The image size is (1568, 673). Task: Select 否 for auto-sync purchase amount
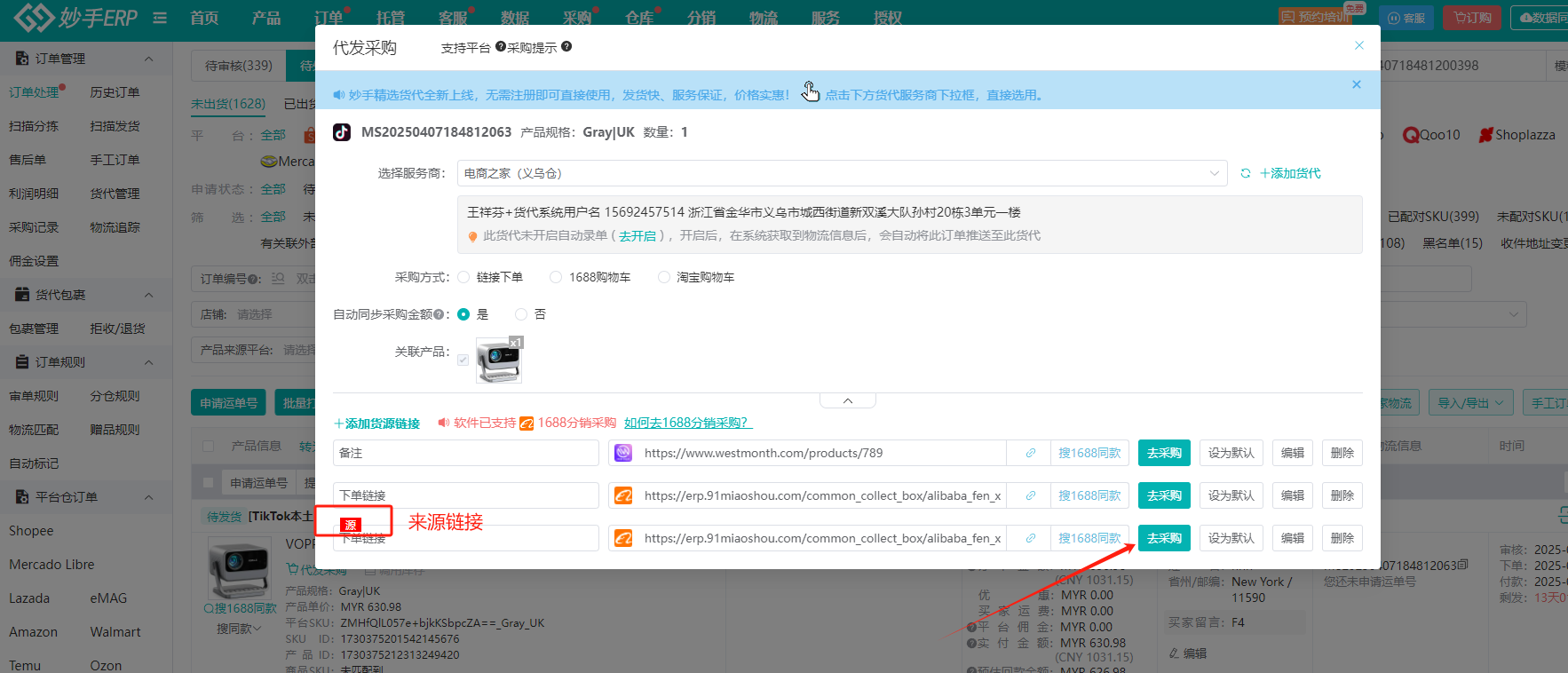(x=521, y=314)
